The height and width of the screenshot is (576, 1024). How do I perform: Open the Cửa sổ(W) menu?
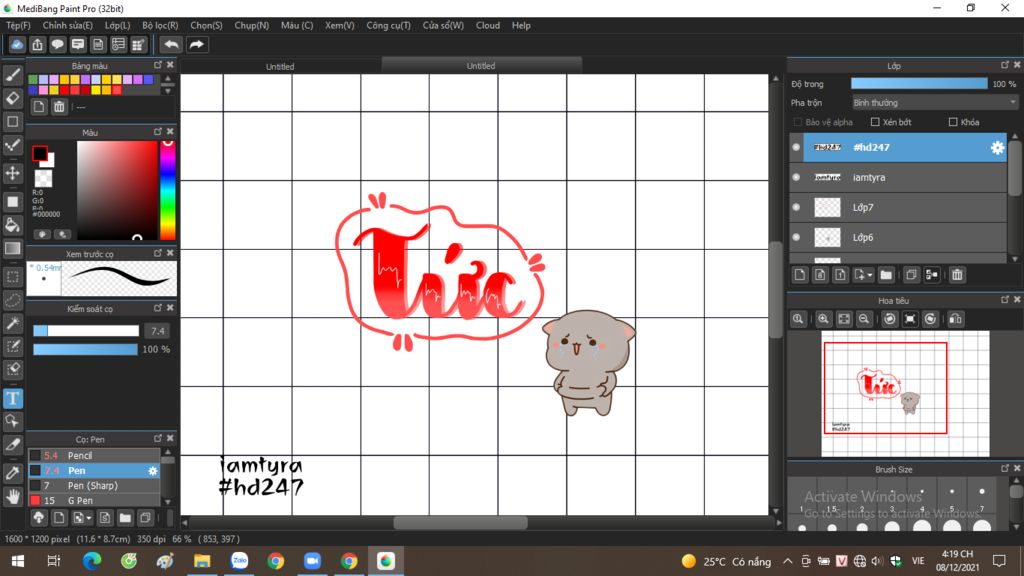(x=443, y=25)
